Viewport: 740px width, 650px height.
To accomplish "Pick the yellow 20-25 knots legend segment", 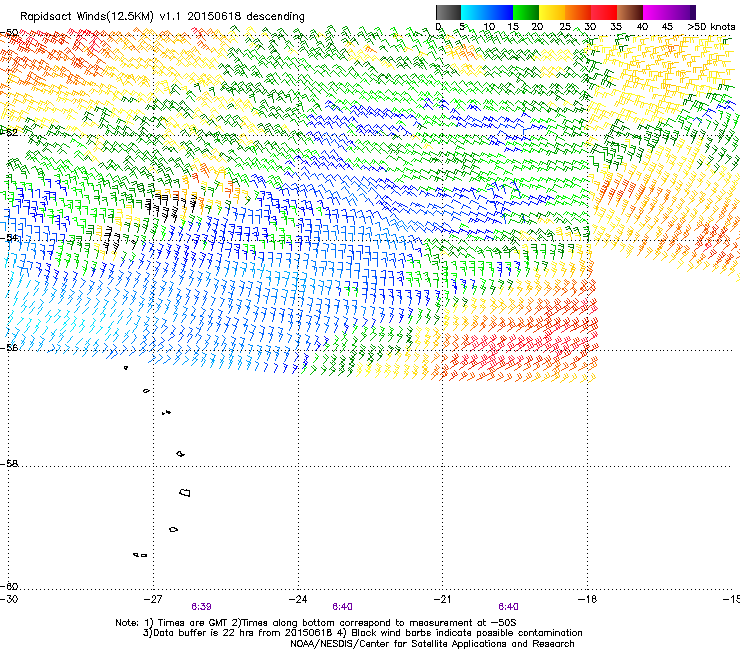I will pyautogui.click(x=552, y=12).
